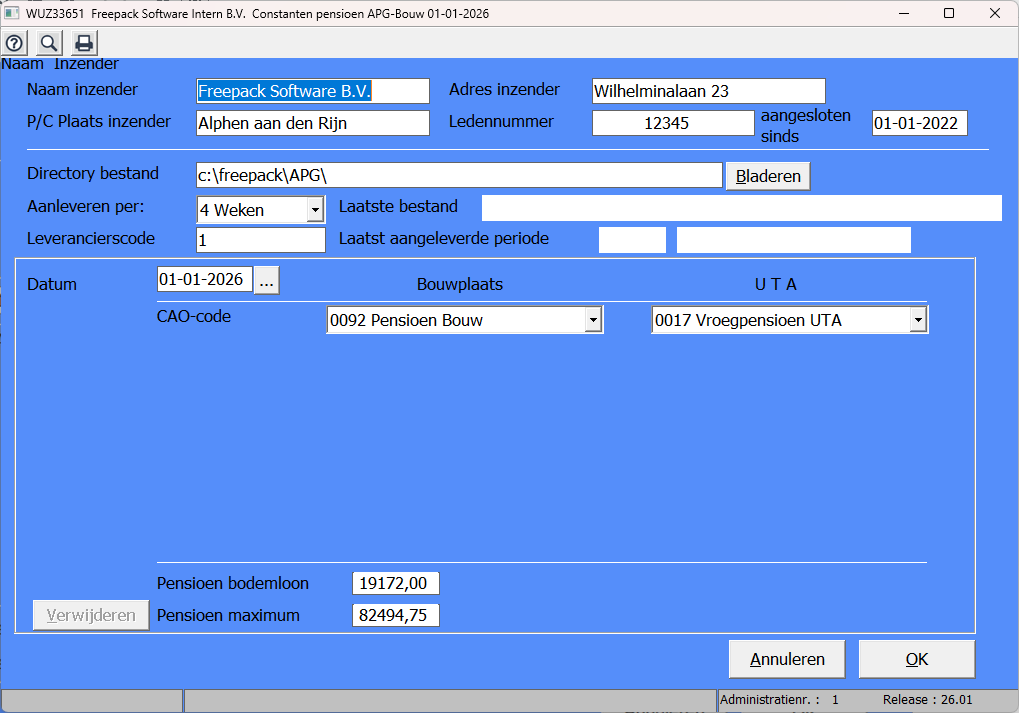The height and width of the screenshot is (713, 1019).
Task: Click the magnifying glass search icon
Action: click(x=48, y=43)
